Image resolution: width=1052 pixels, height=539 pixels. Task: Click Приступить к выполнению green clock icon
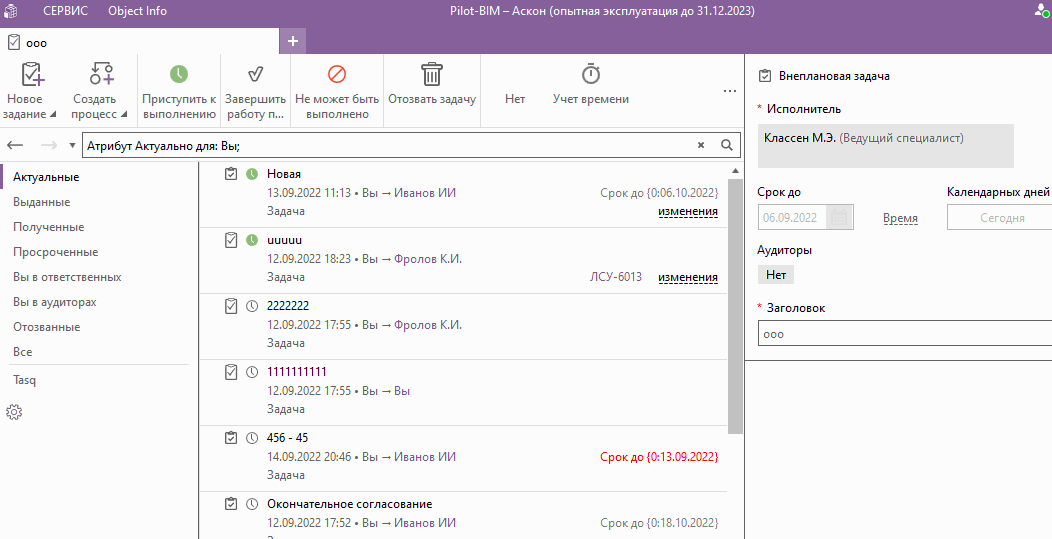(x=179, y=75)
